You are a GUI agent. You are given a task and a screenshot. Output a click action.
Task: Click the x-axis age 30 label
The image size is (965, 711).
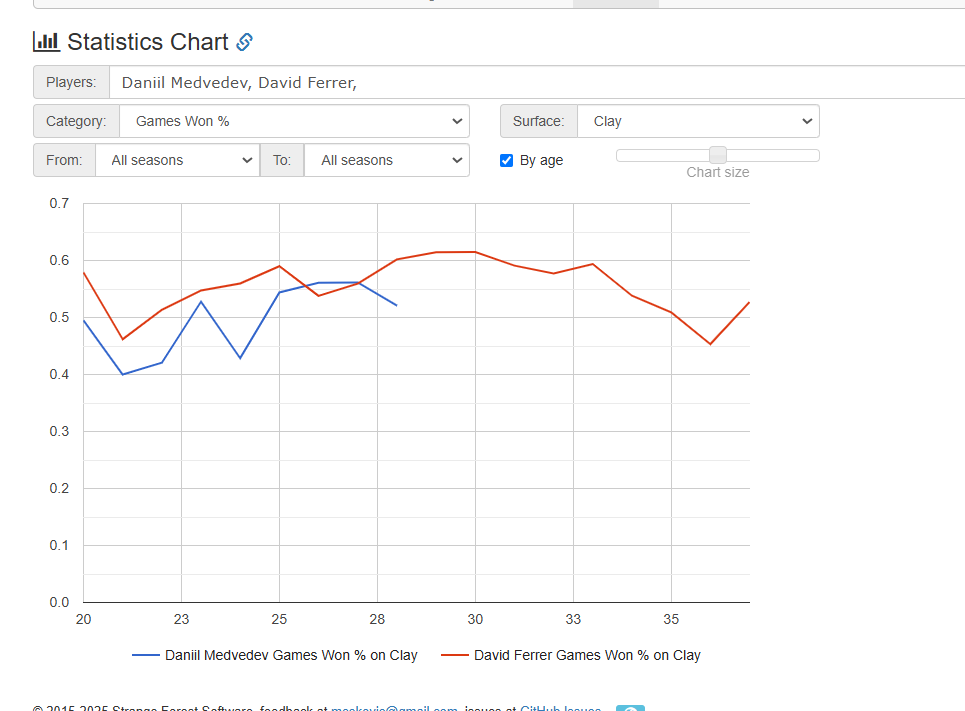click(x=475, y=619)
